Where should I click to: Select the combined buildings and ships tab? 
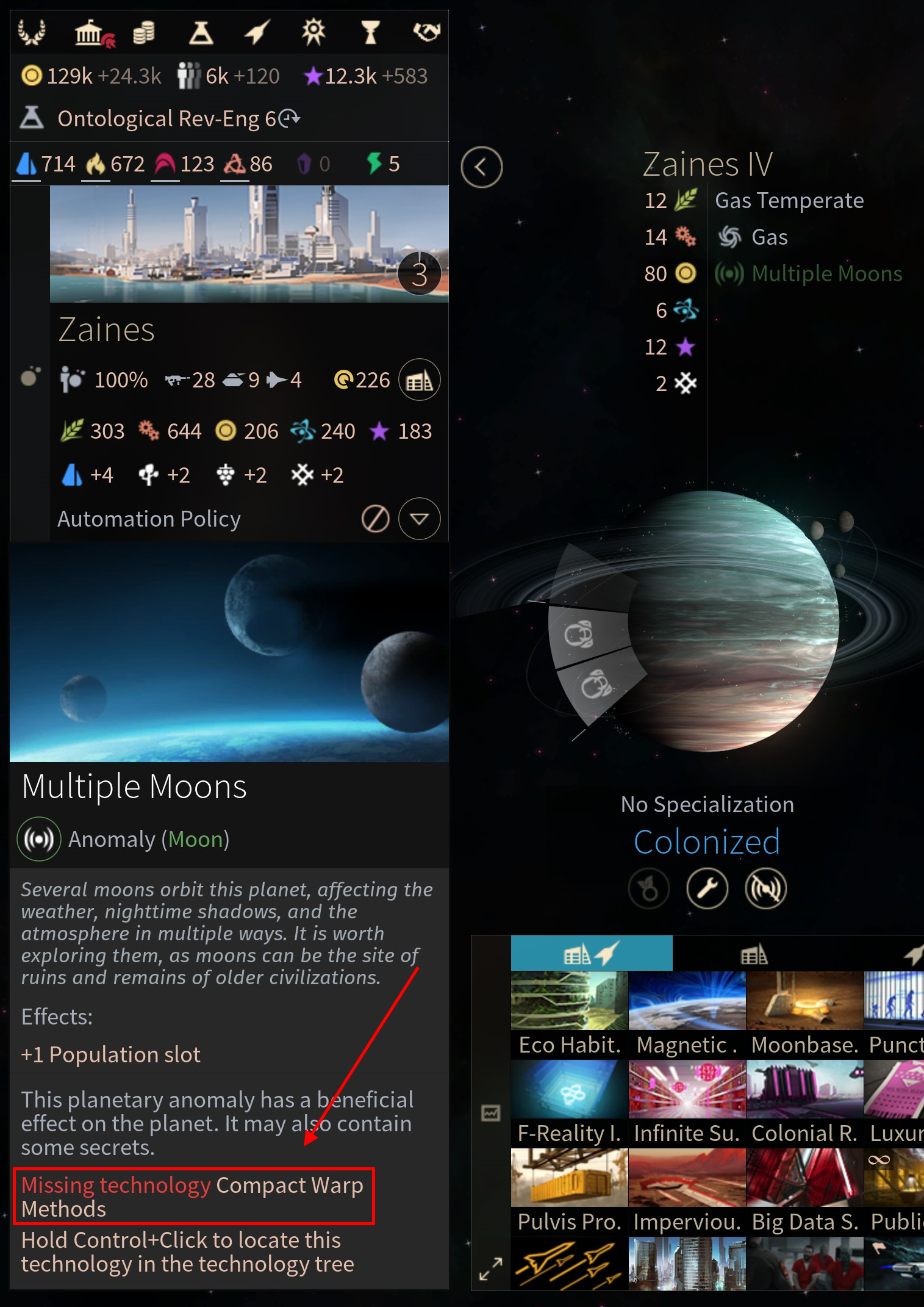point(592,953)
